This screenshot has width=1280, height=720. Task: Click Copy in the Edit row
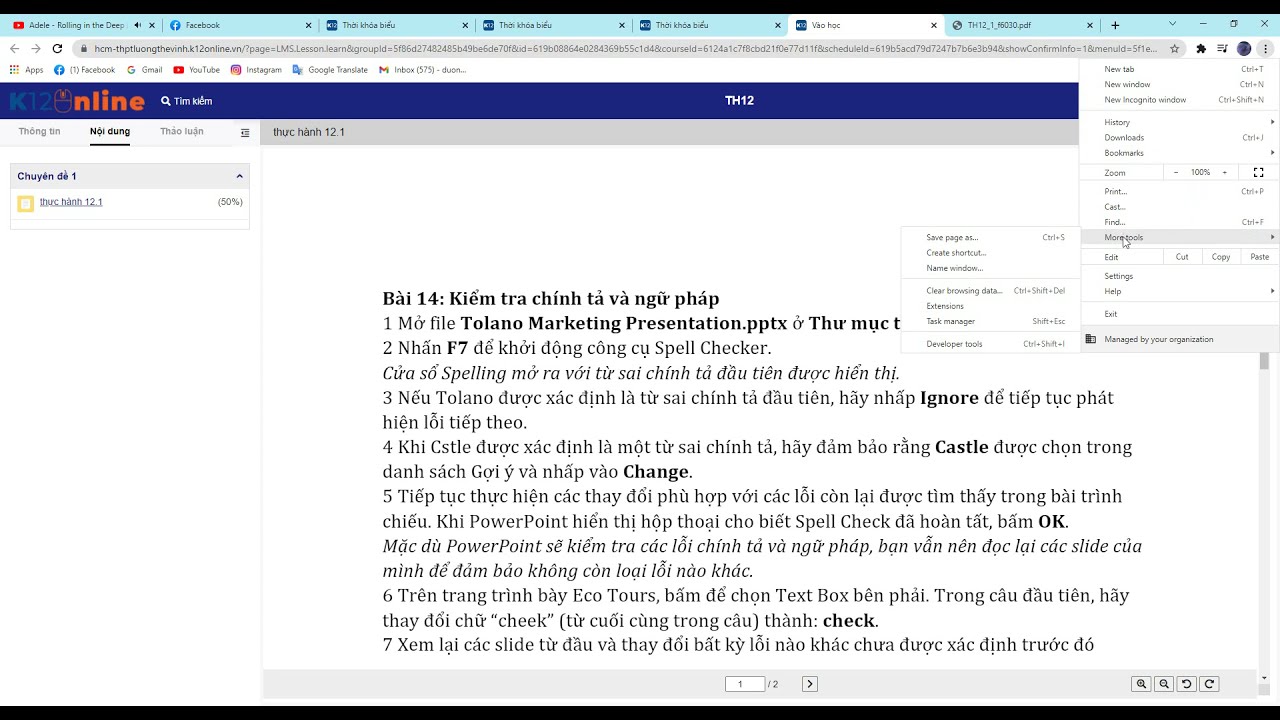(1221, 257)
